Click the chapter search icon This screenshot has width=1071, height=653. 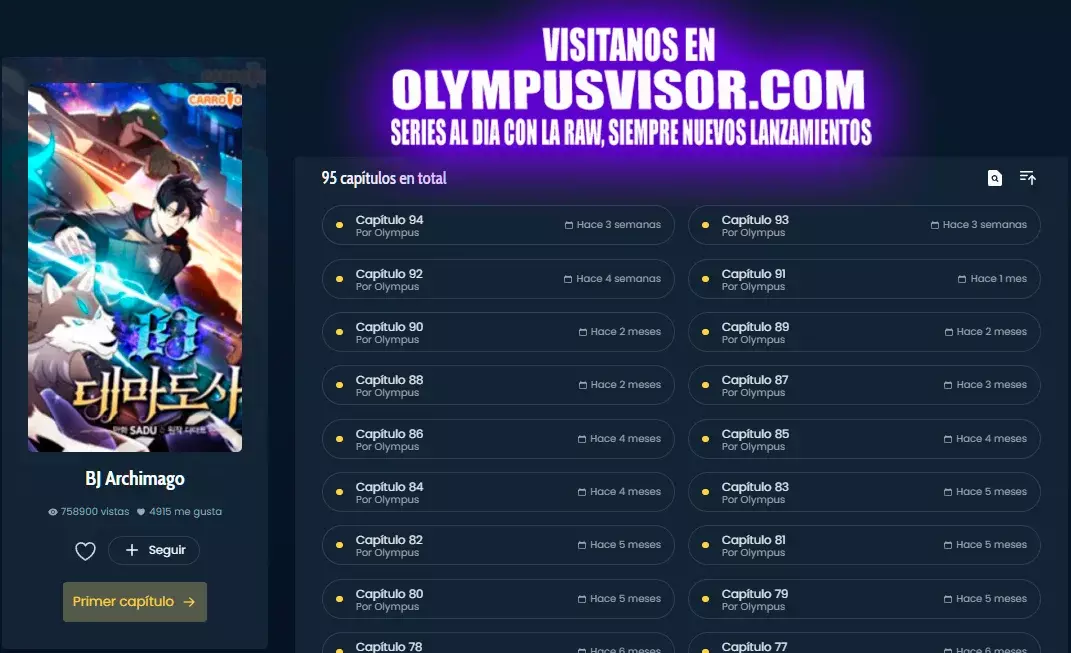point(994,178)
